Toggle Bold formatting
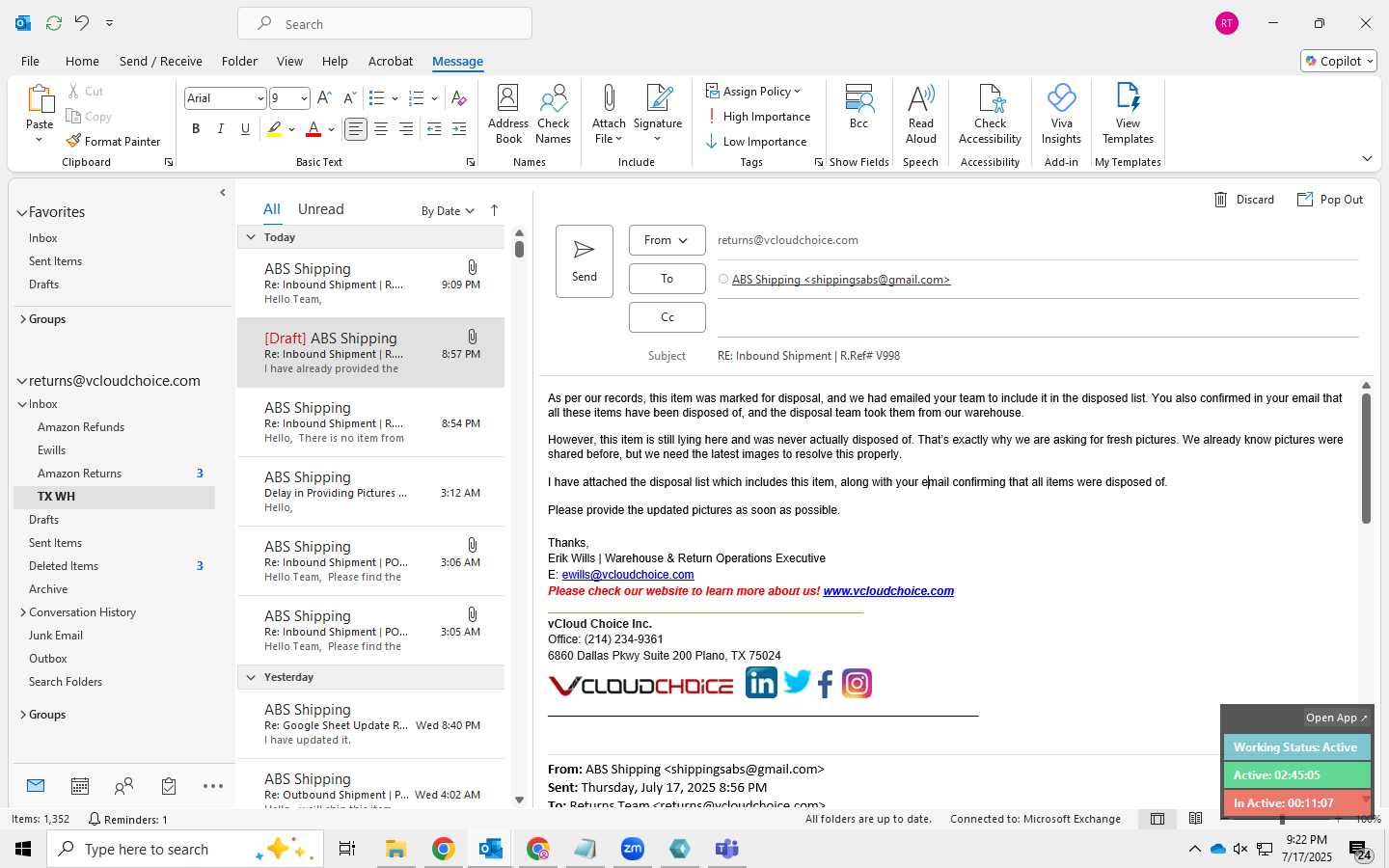 (196, 129)
